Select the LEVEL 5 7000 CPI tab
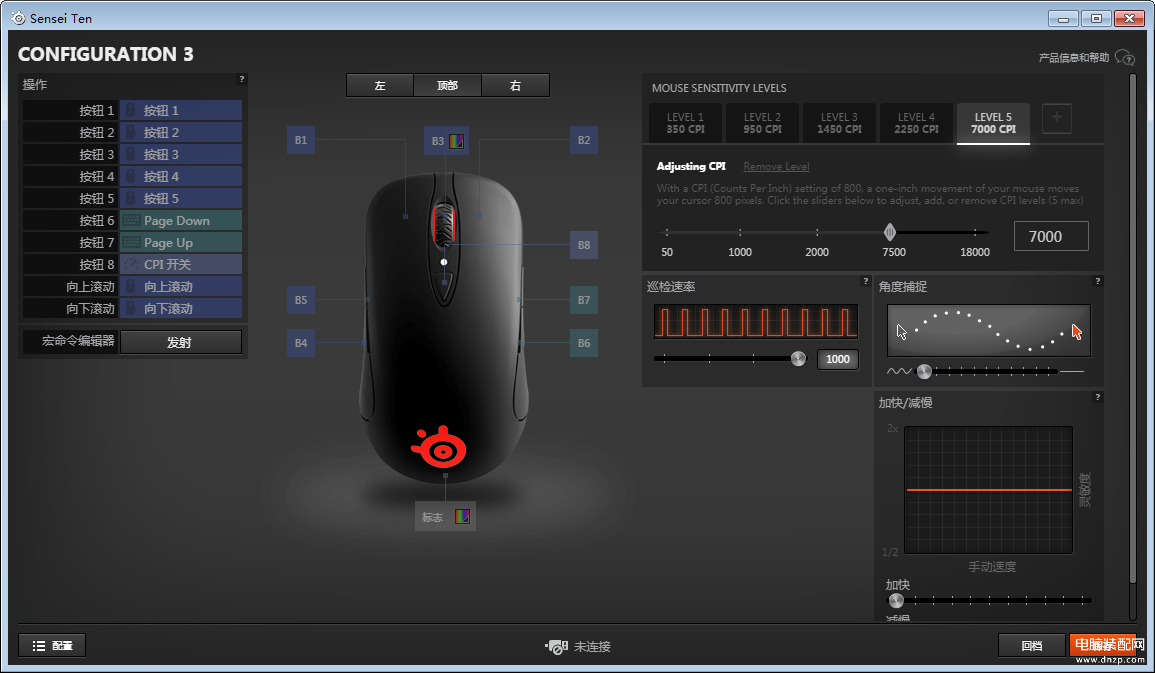 993,123
